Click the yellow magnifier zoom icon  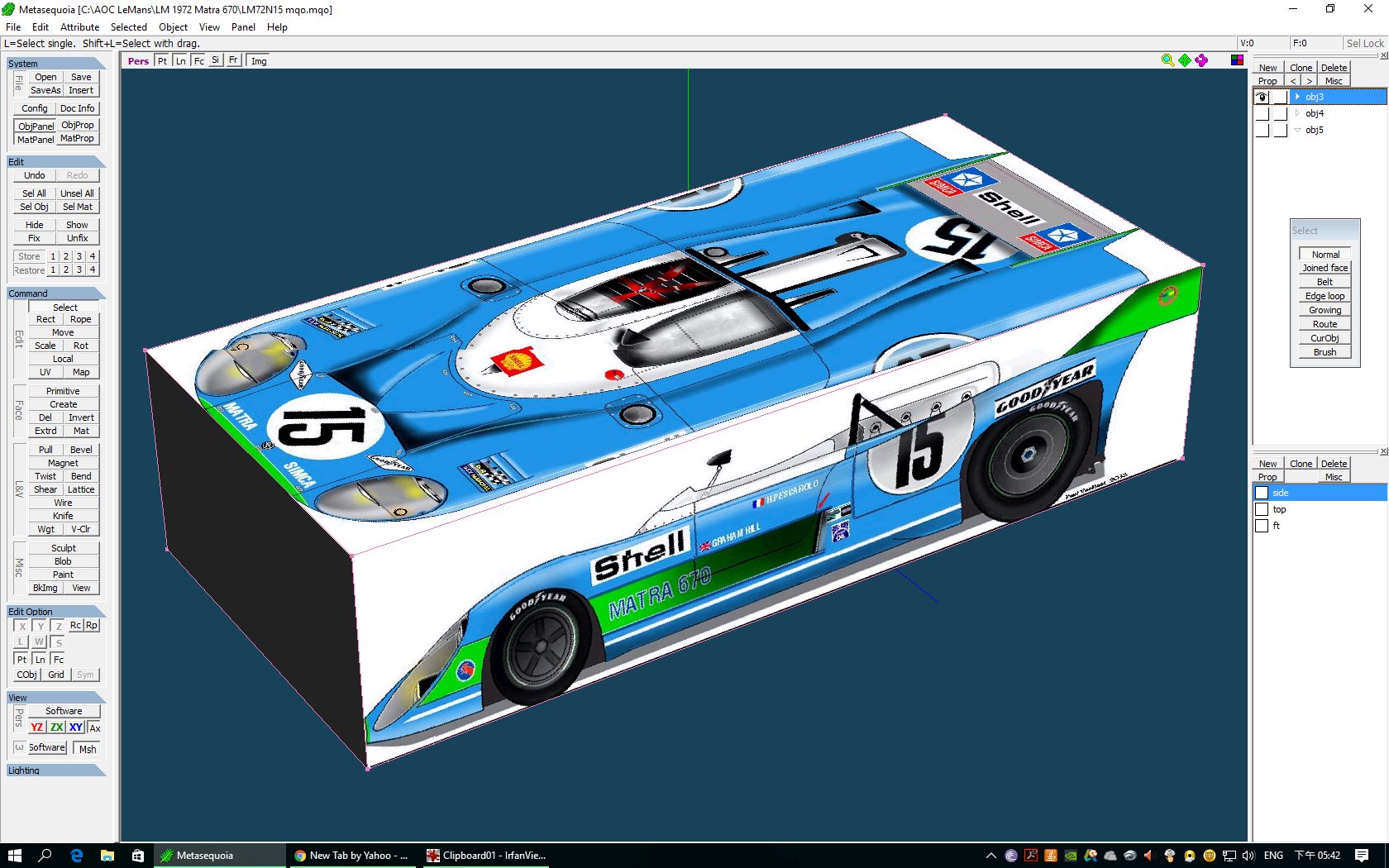coord(1167,60)
